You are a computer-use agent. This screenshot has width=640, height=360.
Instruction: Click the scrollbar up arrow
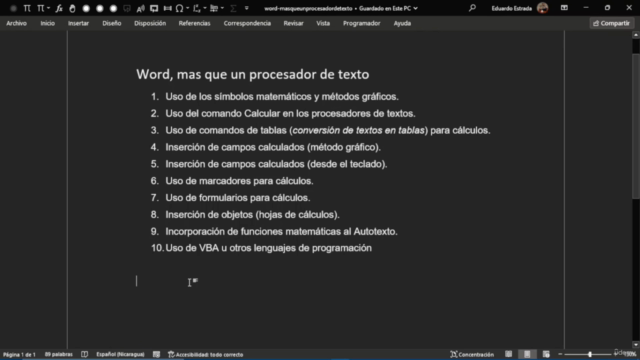[x=636, y=35]
